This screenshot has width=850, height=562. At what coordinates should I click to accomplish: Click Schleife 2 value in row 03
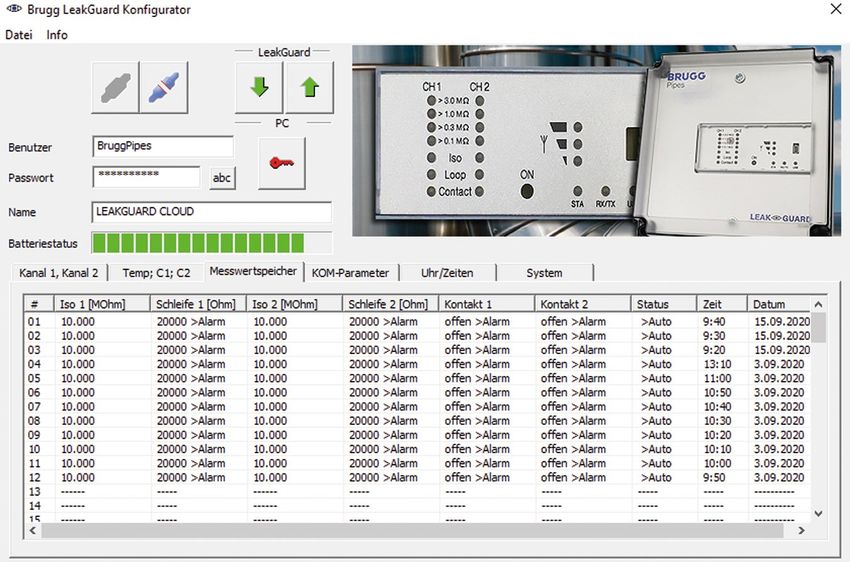pos(383,350)
